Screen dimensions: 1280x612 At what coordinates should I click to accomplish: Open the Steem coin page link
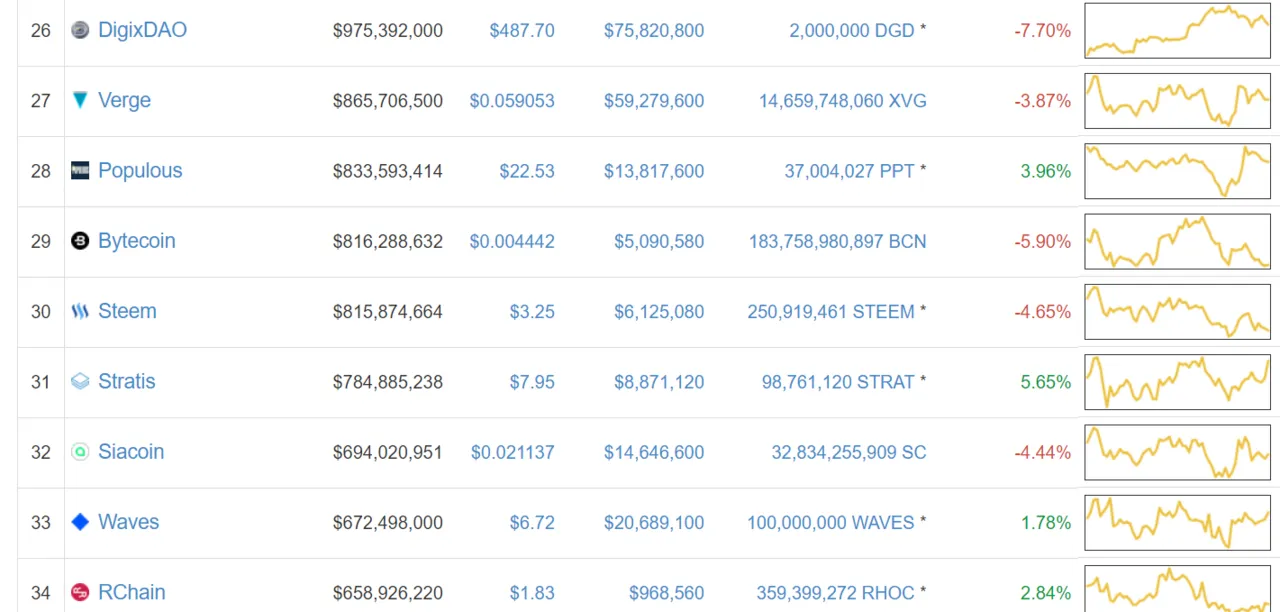(x=127, y=311)
